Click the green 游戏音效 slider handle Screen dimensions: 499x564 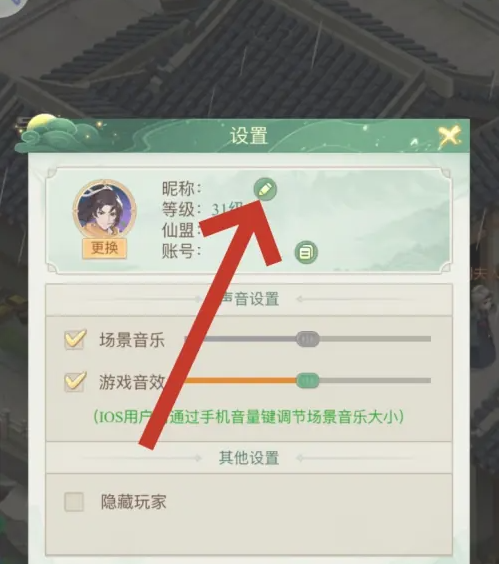click(308, 381)
